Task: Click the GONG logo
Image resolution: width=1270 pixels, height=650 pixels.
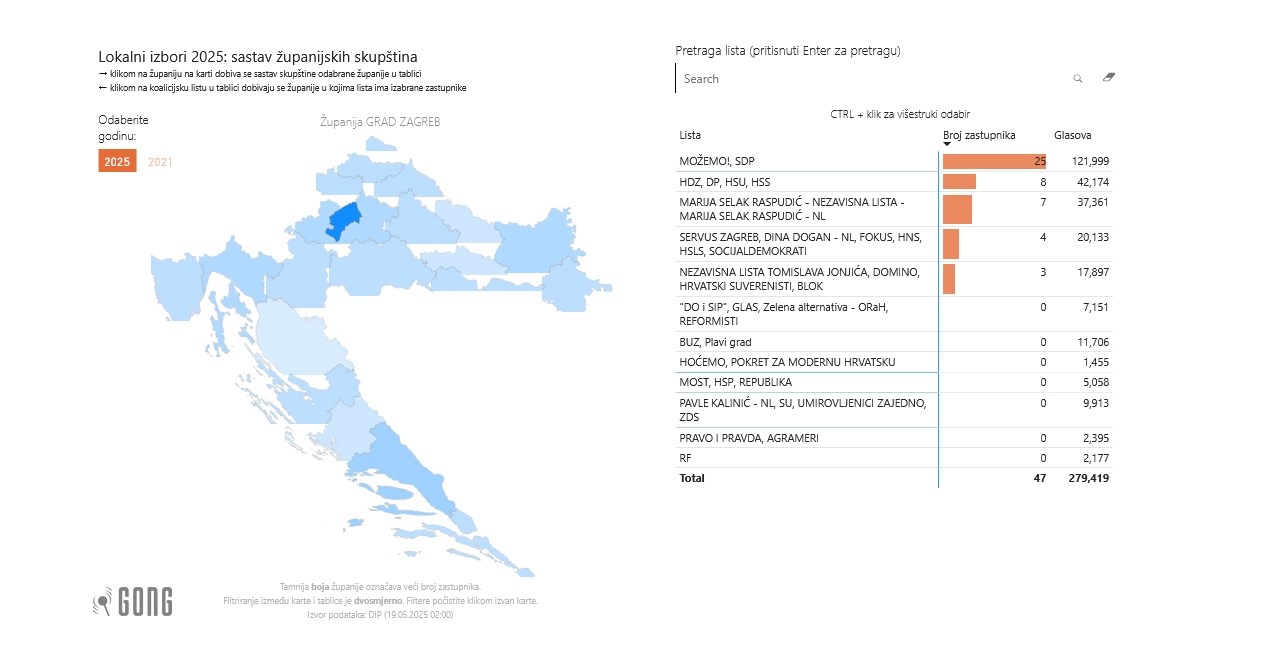Action: (x=133, y=602)
